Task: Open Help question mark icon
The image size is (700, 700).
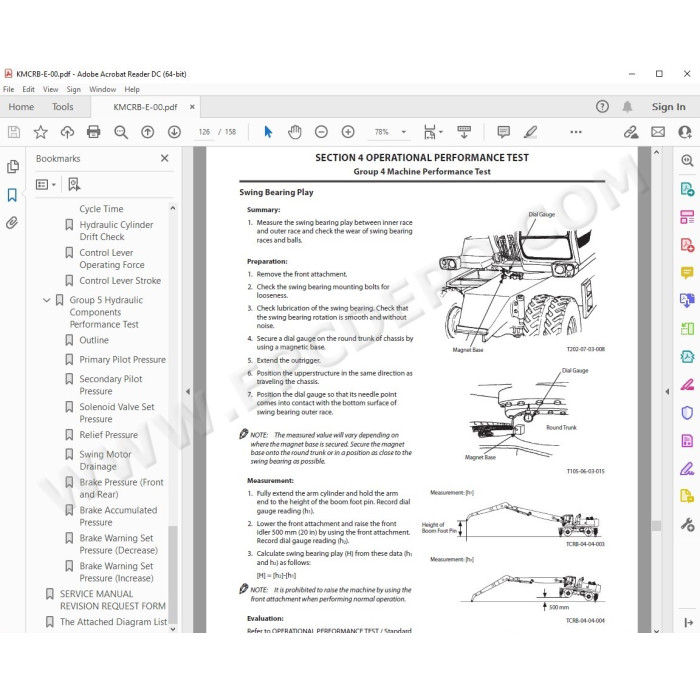Action: tap(602, 106)
